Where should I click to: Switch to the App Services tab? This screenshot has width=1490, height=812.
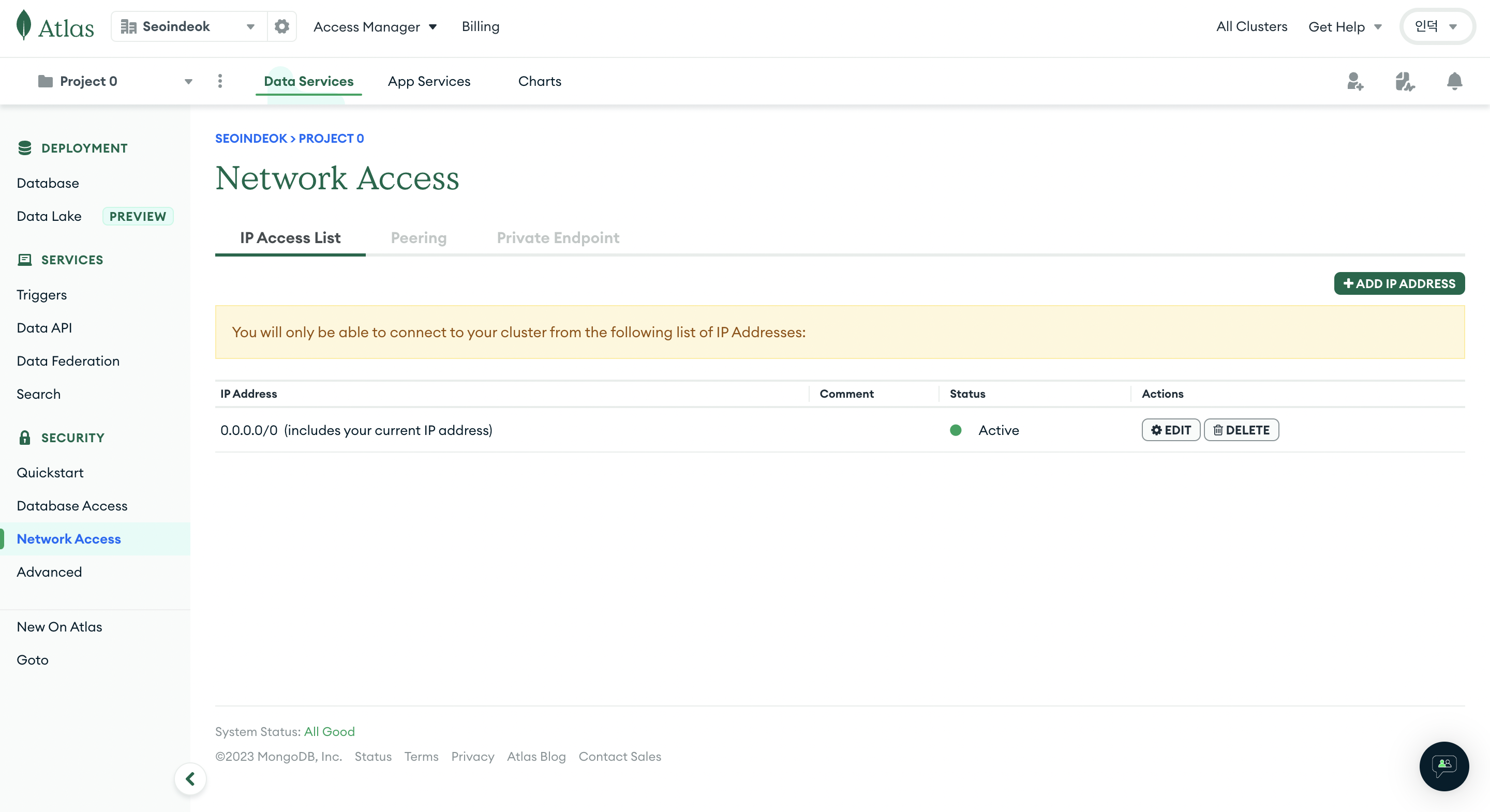428,81
